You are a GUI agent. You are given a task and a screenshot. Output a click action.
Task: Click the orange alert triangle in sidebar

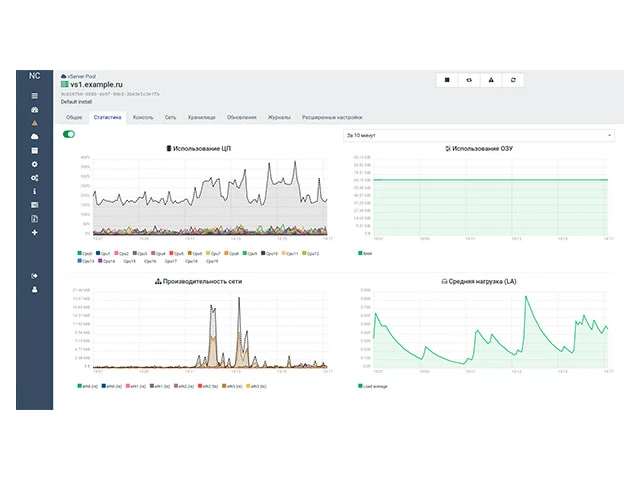click(35, 123)
